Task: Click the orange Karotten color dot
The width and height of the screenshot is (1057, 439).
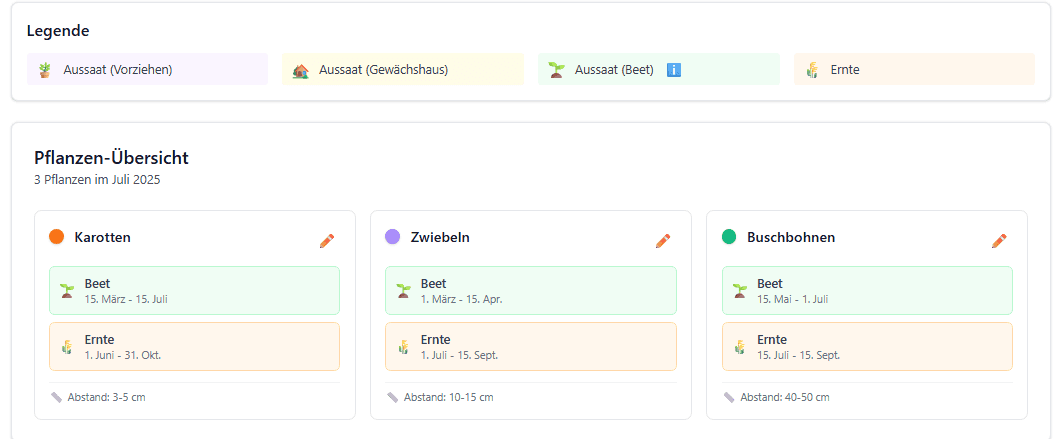Action: click(57, 237)
